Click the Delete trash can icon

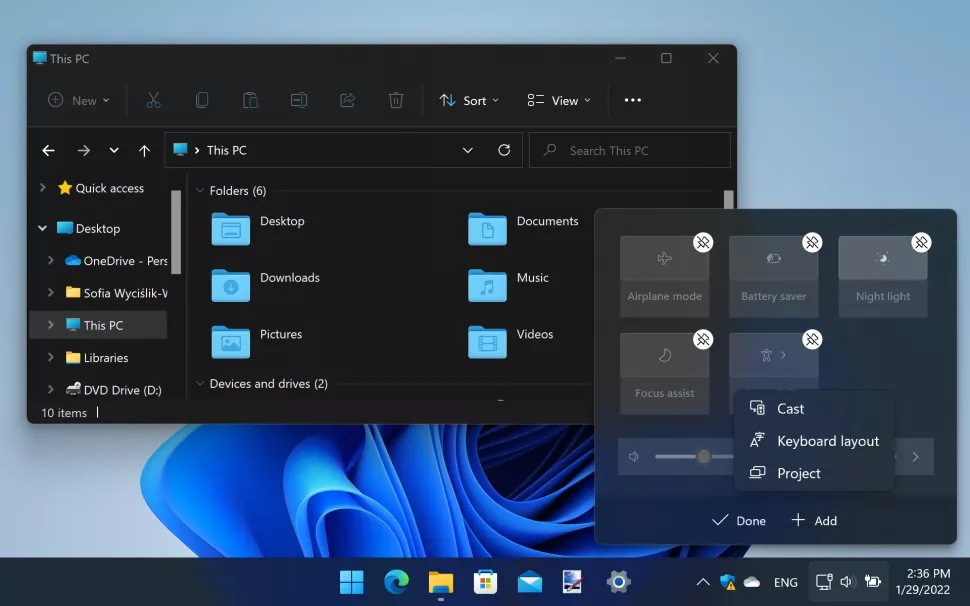[x=396, y=100]
